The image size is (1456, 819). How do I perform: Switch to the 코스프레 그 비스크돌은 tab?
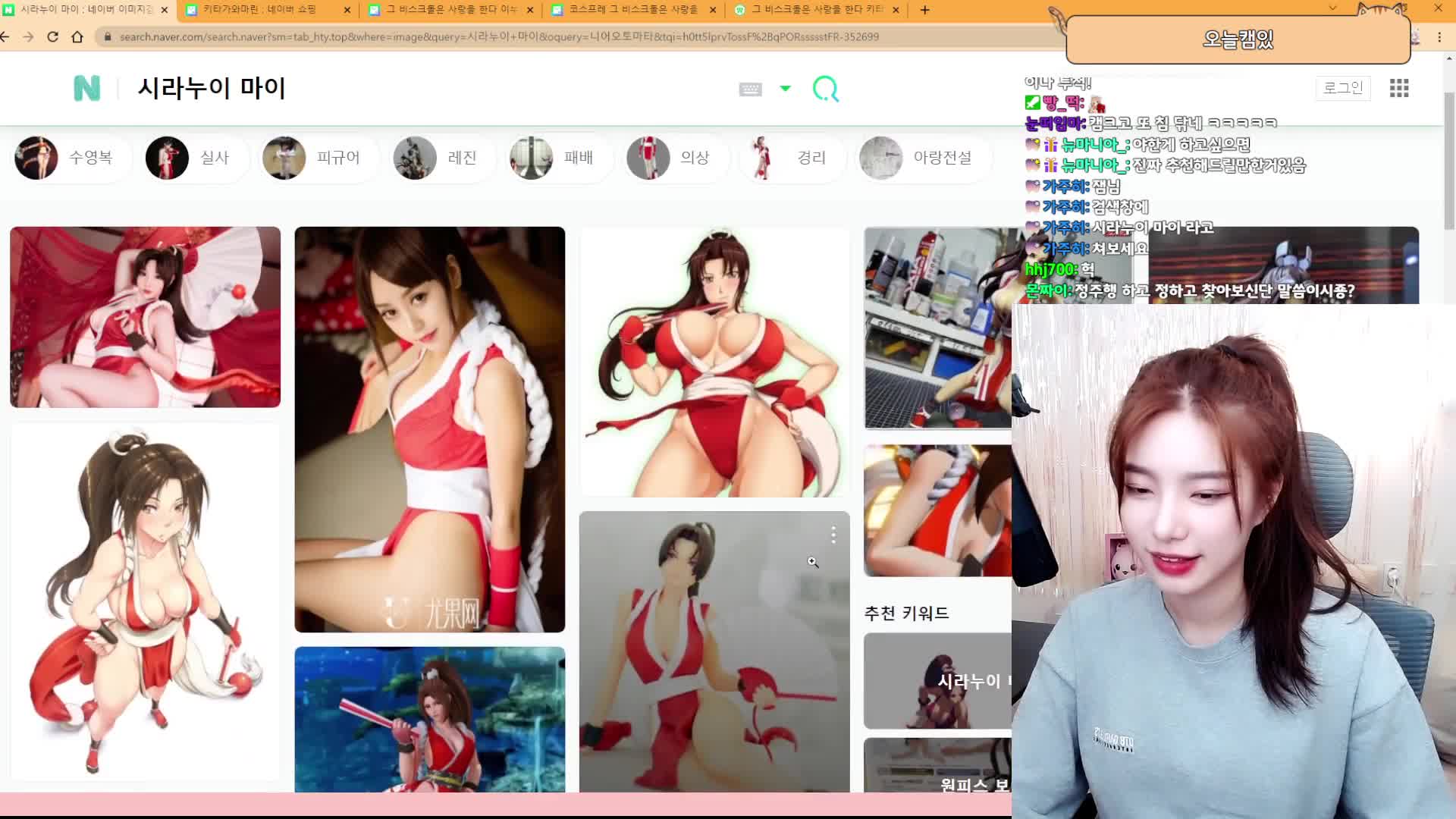point(632,10)
